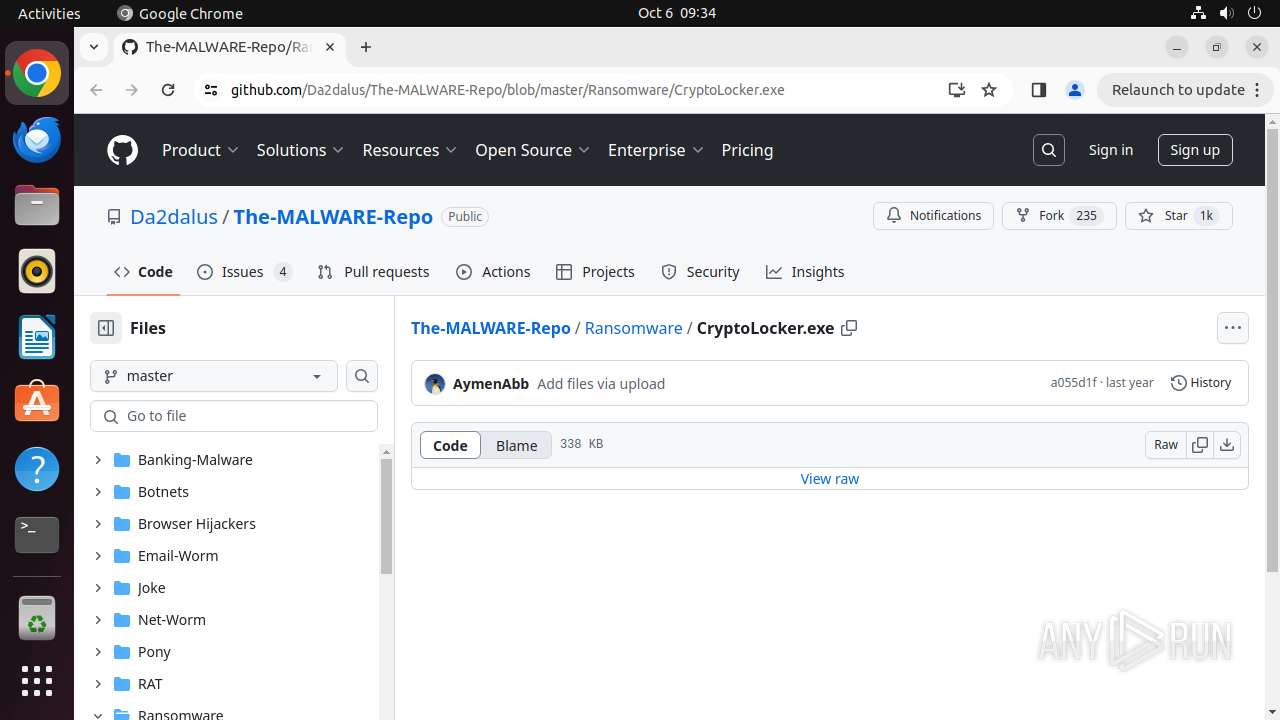Open the Product menu dropdown
Screen dimensions: 1280x720
pos(200,150)
